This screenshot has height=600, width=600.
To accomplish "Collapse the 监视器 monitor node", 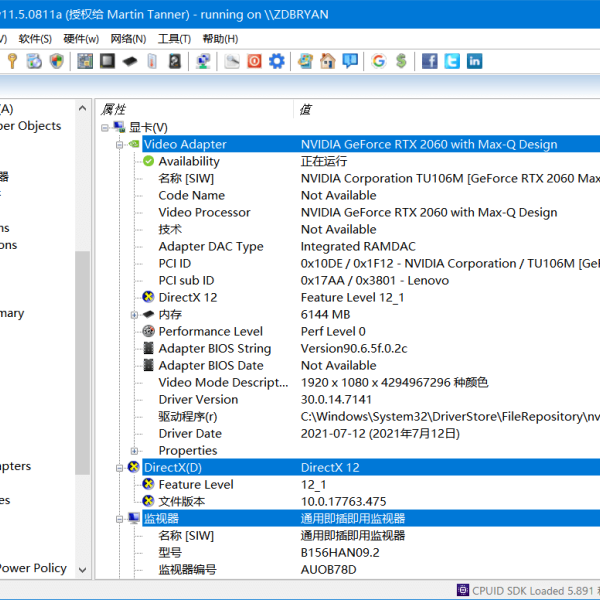I will point(119,519).
